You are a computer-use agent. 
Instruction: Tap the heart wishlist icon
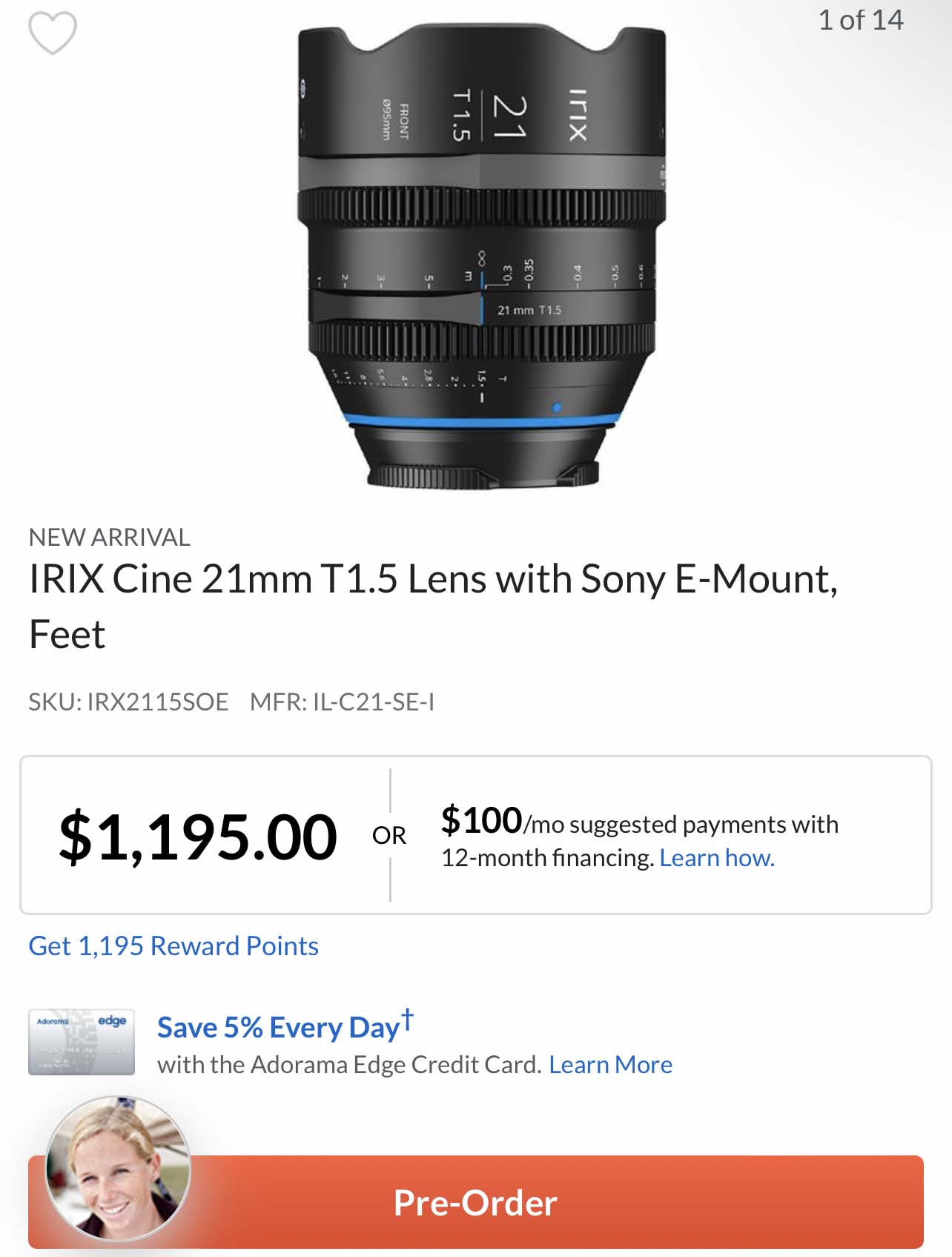coord(52,33)
